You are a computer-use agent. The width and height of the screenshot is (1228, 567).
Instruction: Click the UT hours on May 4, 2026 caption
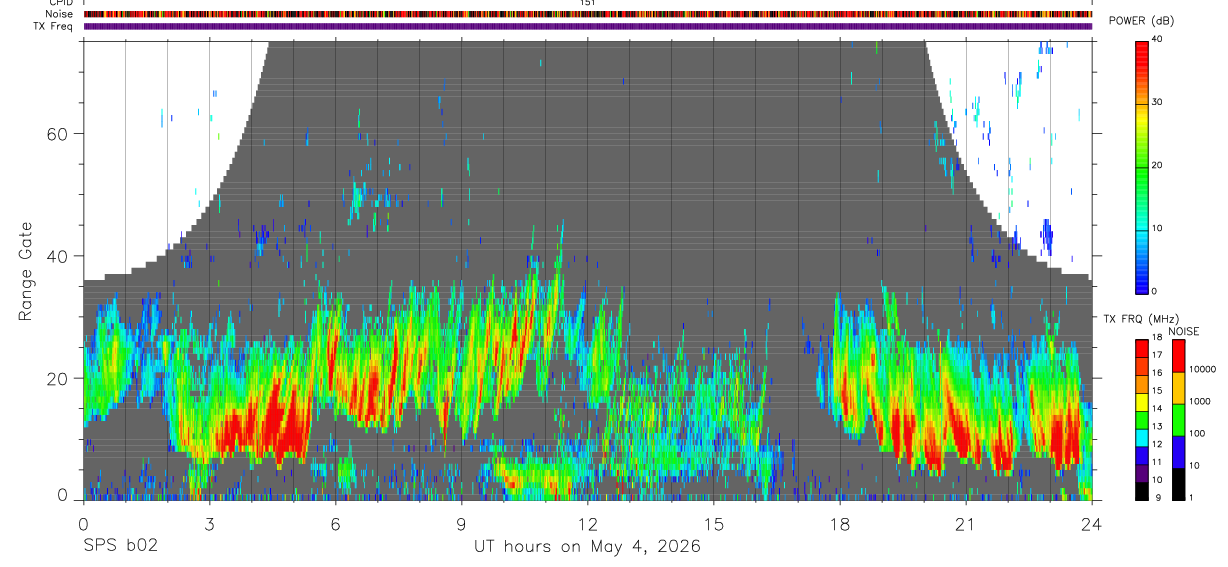tap(587, 547)
